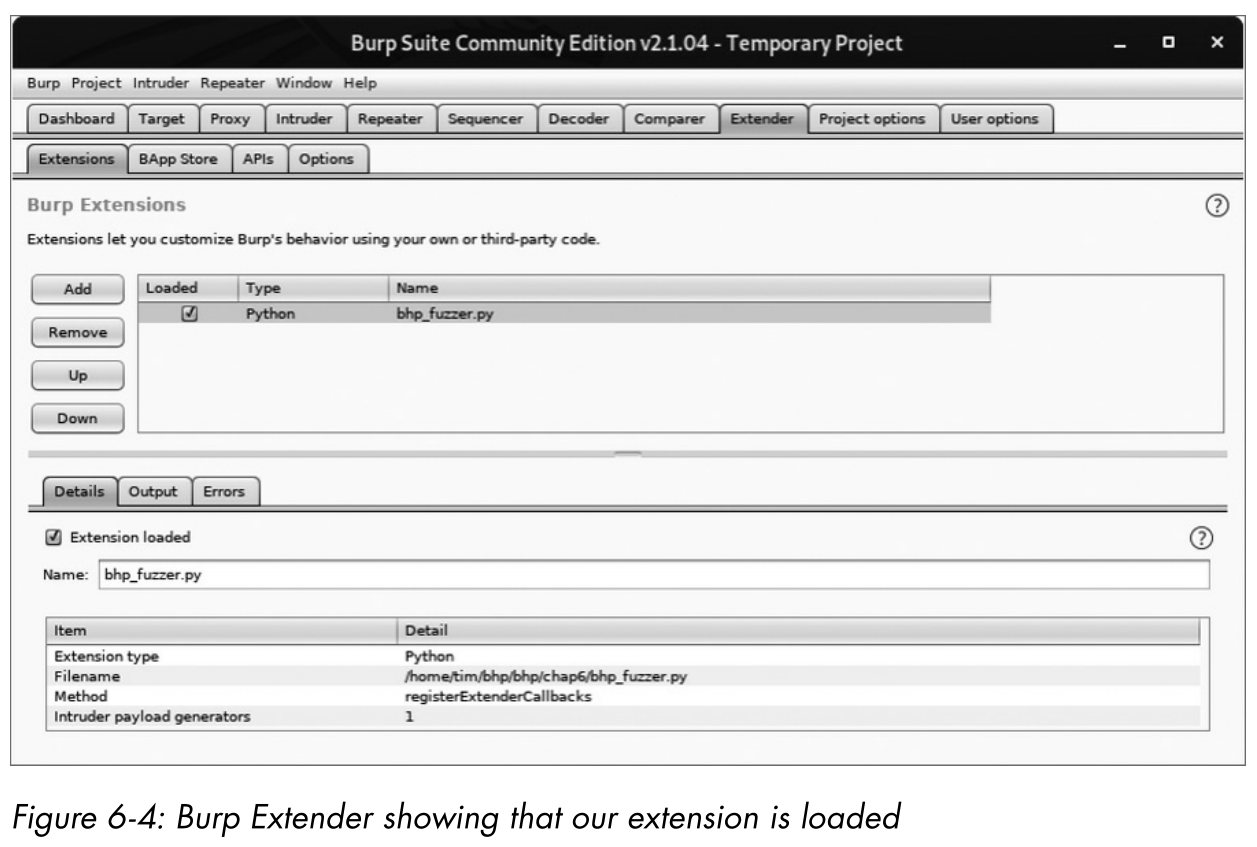Image resolution: width=1257 pixels, height=847 pixels.
Task: Click the help icon beside Extension loaded
Action: pyautogui.click(x=1201, y=538)
